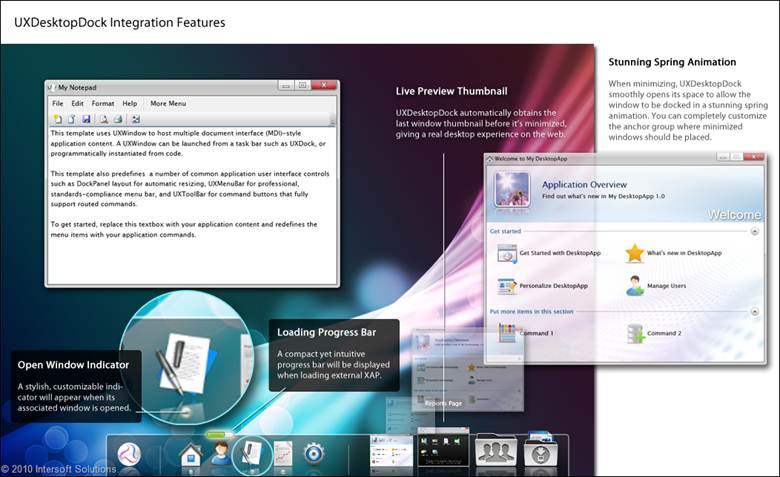
Task: Open the user person icon in the dock
Action: coord(220,453)
